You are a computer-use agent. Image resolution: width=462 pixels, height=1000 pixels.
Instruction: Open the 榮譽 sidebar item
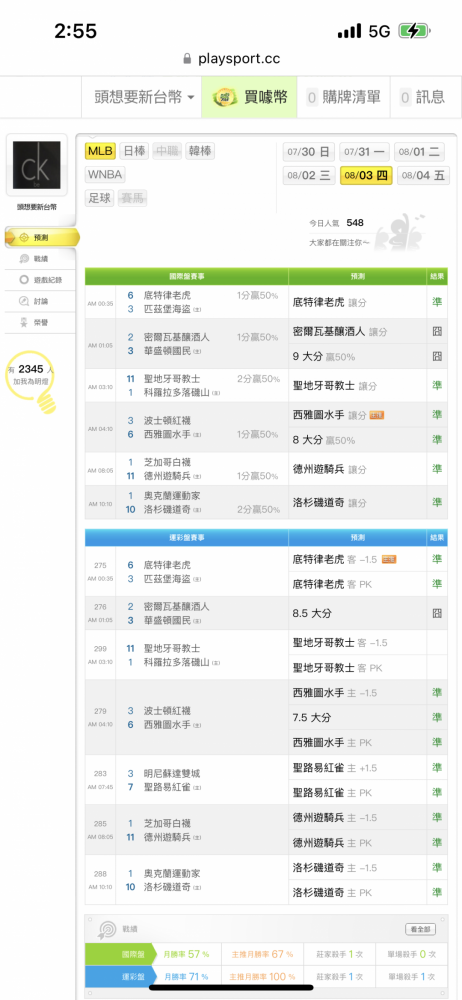point(38,323)
